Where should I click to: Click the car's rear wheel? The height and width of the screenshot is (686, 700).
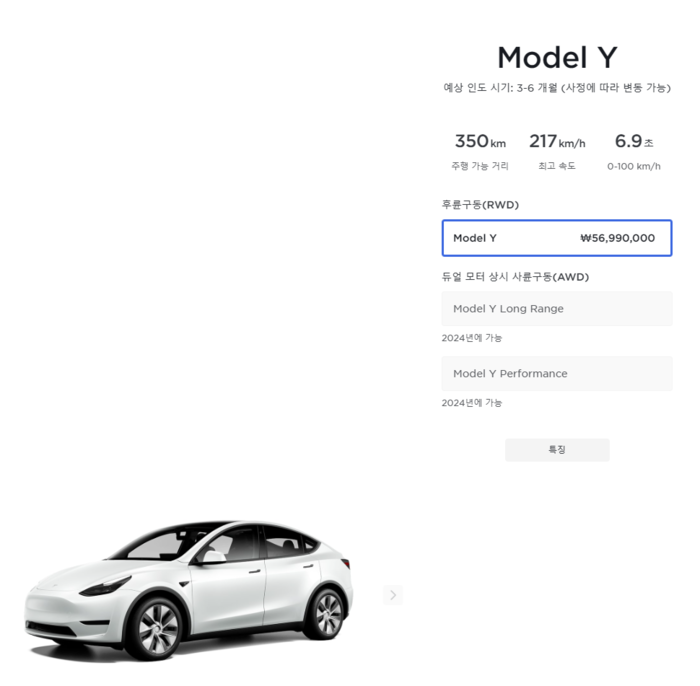(327, 614)
